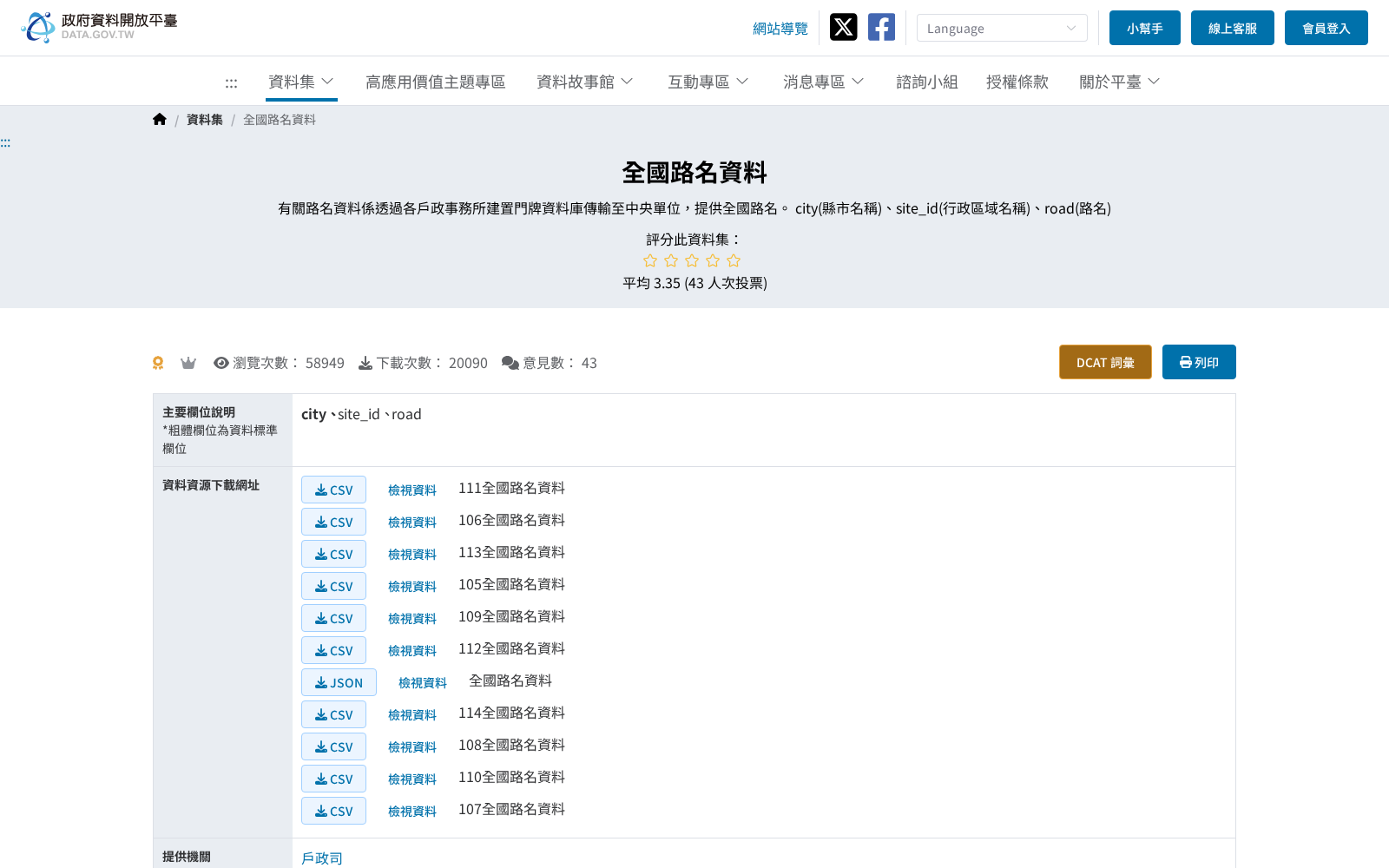
Task: Download CSV for 107全國路名資料
Action: tap(333, 811)
